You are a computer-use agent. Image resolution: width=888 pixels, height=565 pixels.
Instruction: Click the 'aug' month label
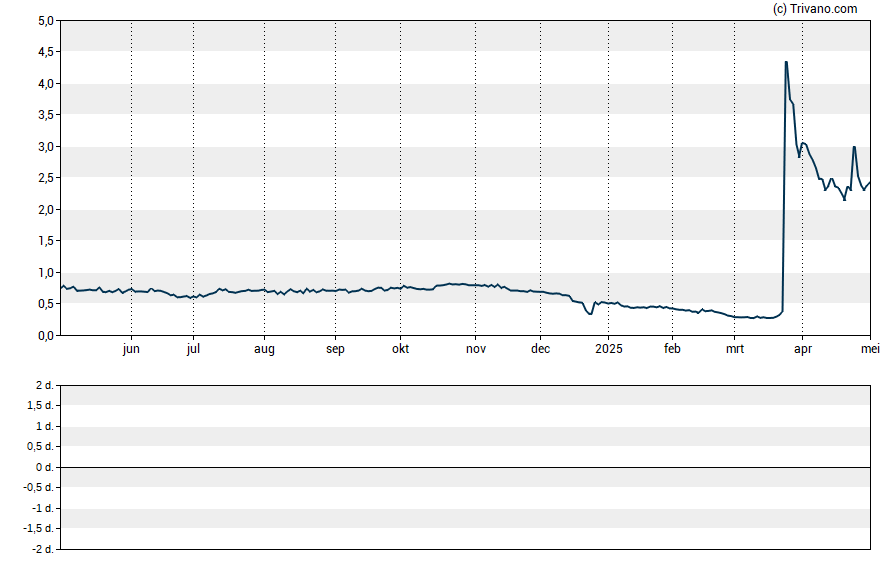264,349
